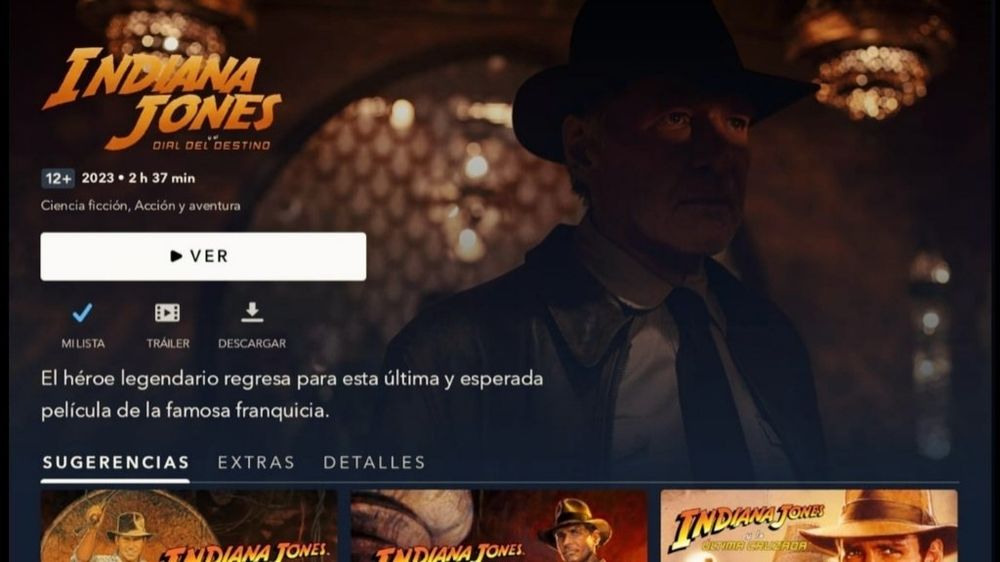Open the Última Cruzada movie thumbnail
The height and width of the screenshot is (562, 1000).
809,526
